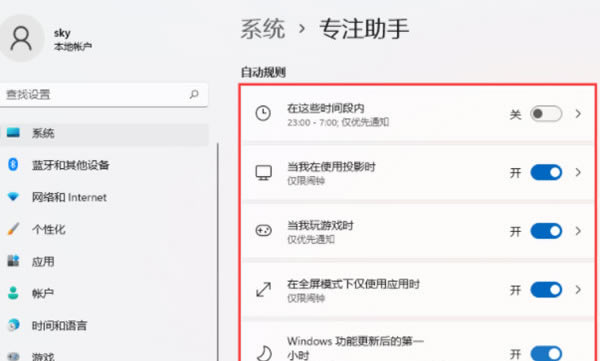Screen dimensions: 600x361
Task: Click the 23:00 - 7:00; 仅优先通知 subtitle
Action: point(338,123)
